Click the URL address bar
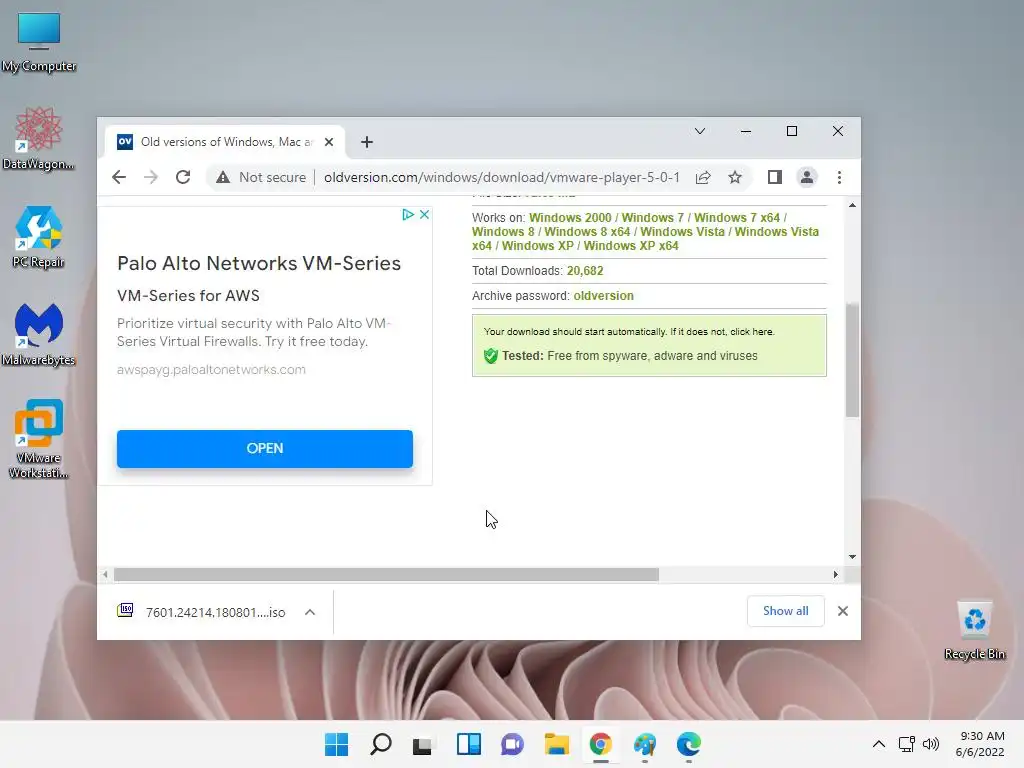 click(x=502, y=177)
